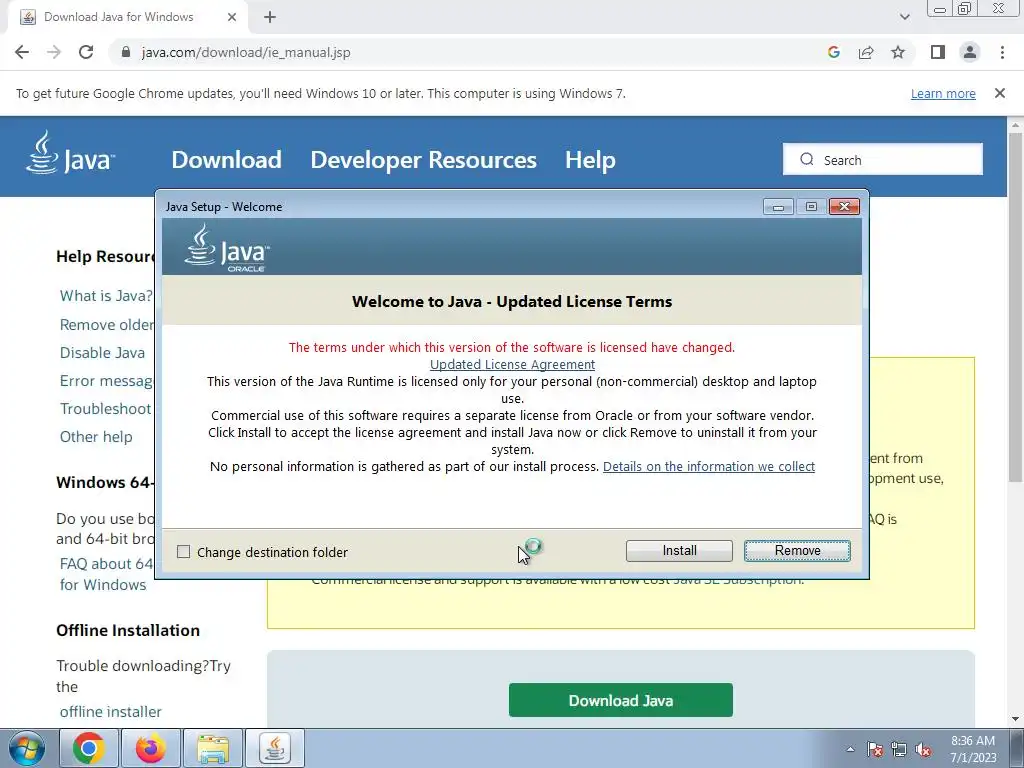The height and width of the screenshot is (768, 1024).
Task: Open Chrome's three-dot menu
Action: pos(1002,52)
